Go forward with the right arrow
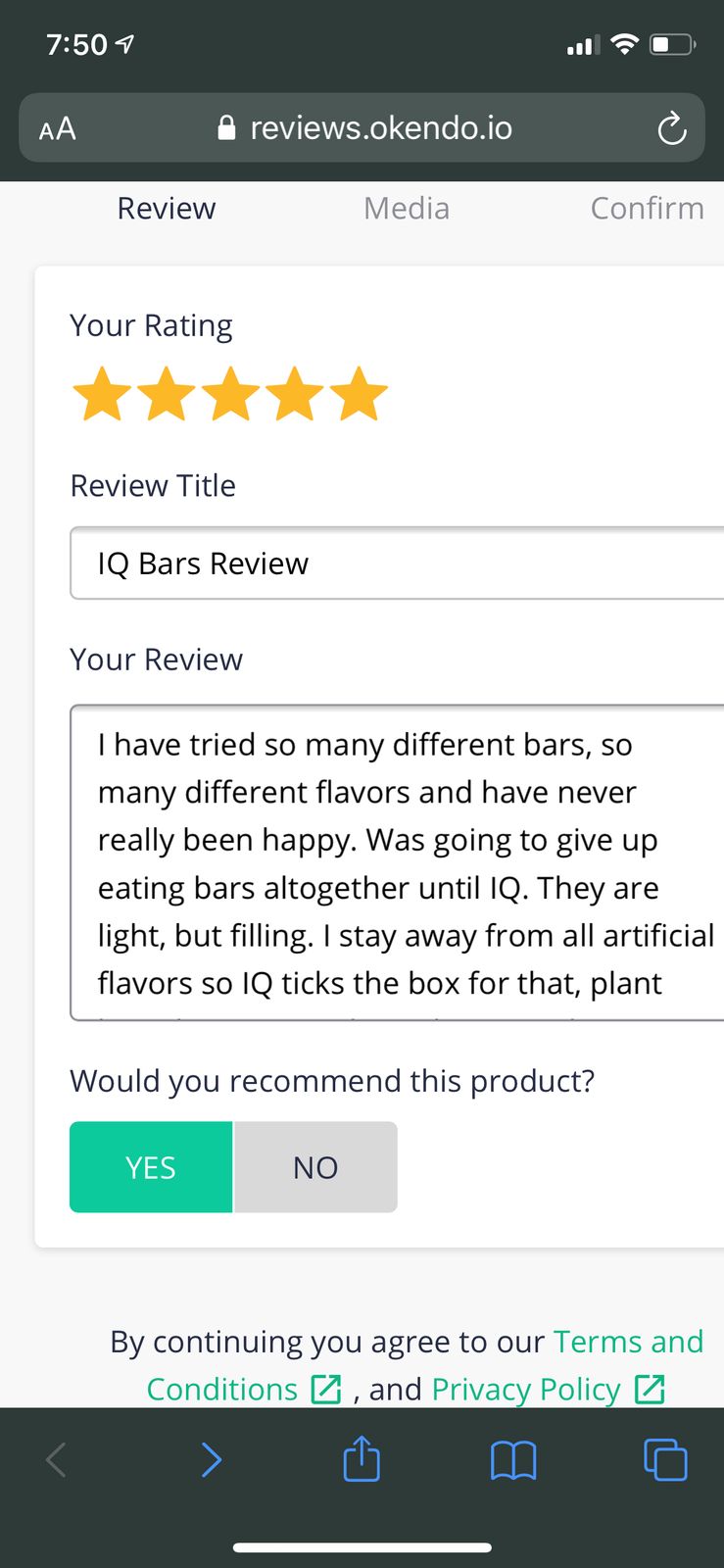The height and width of the screenshot is (1568, 724). 212,1459
